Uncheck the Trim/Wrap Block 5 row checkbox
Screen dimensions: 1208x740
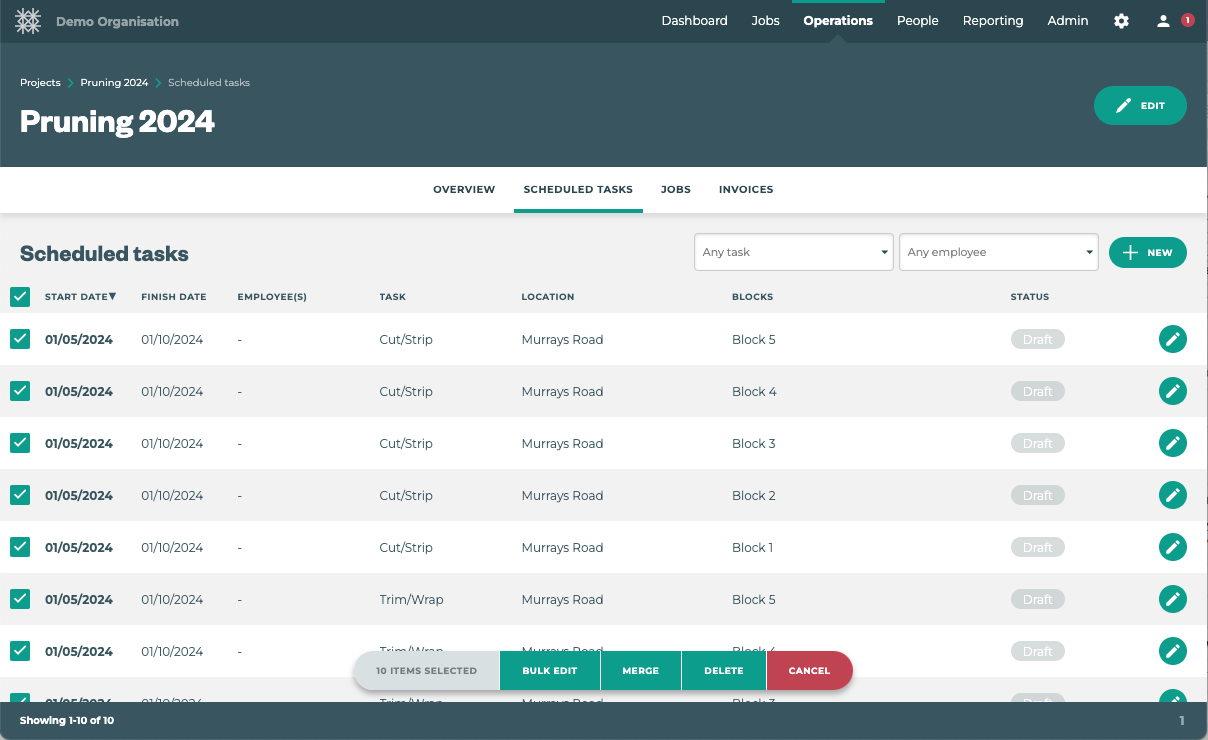[x=20, y=599]
